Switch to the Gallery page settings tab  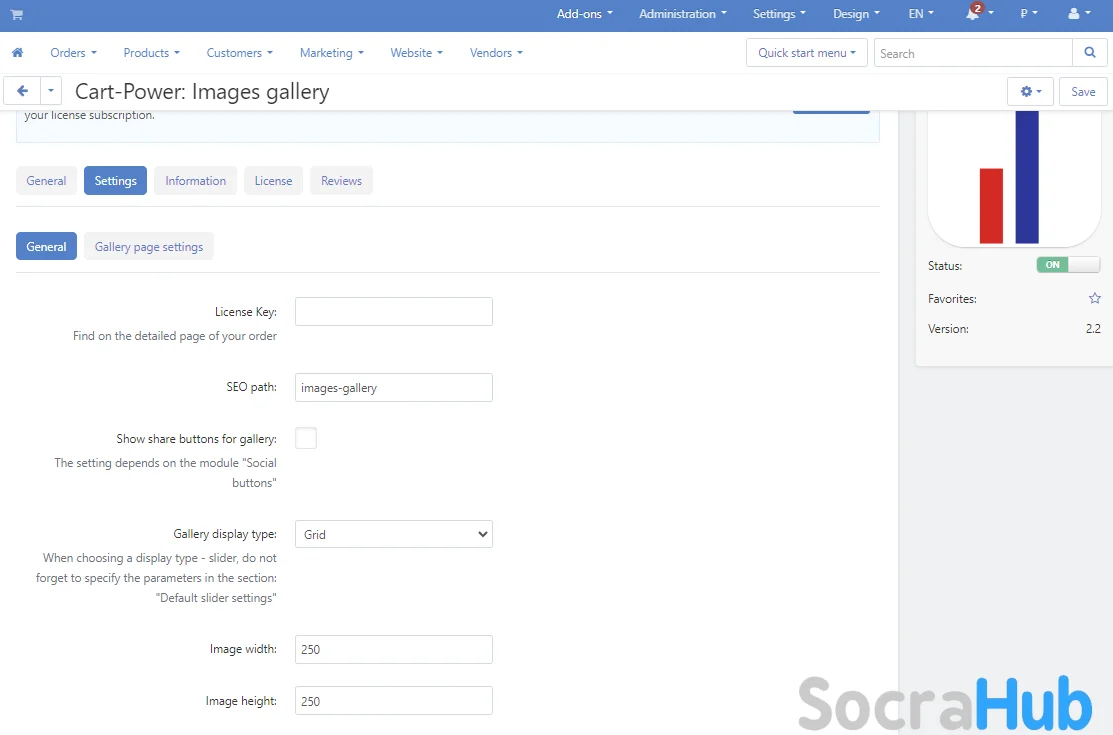click(149, 247)
